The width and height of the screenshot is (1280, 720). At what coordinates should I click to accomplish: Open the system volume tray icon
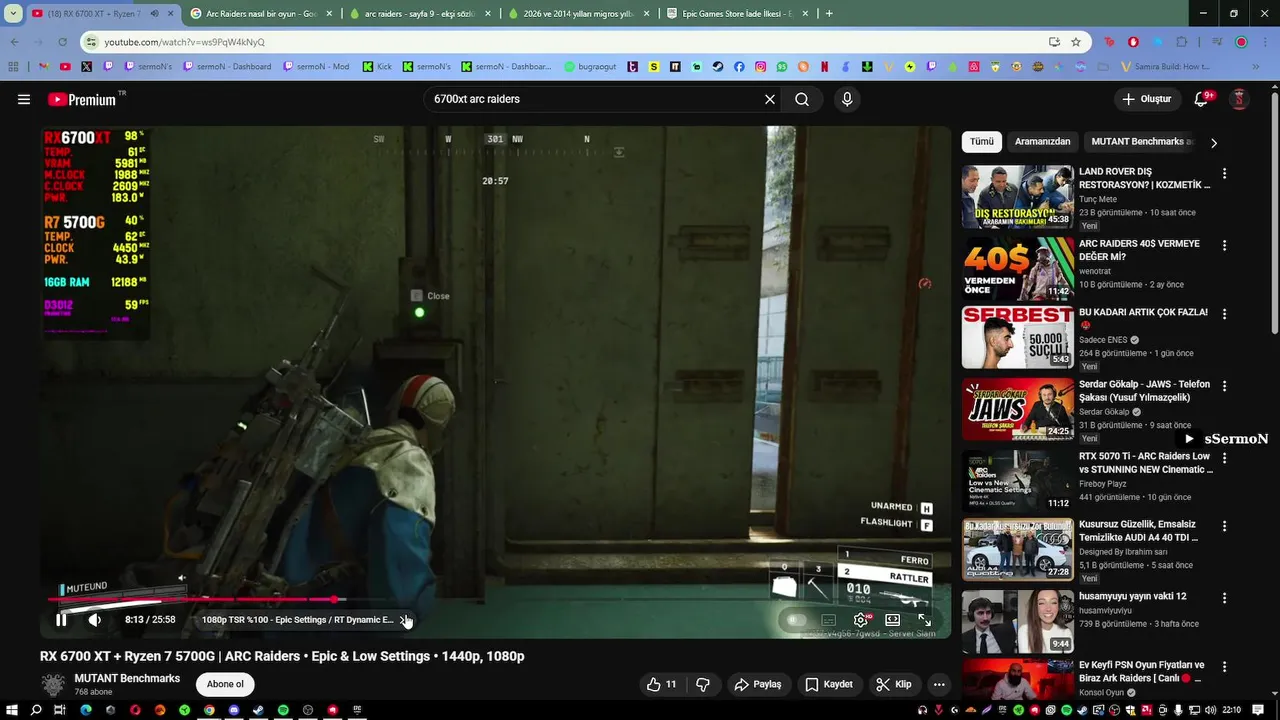[x=1210, y=710]
